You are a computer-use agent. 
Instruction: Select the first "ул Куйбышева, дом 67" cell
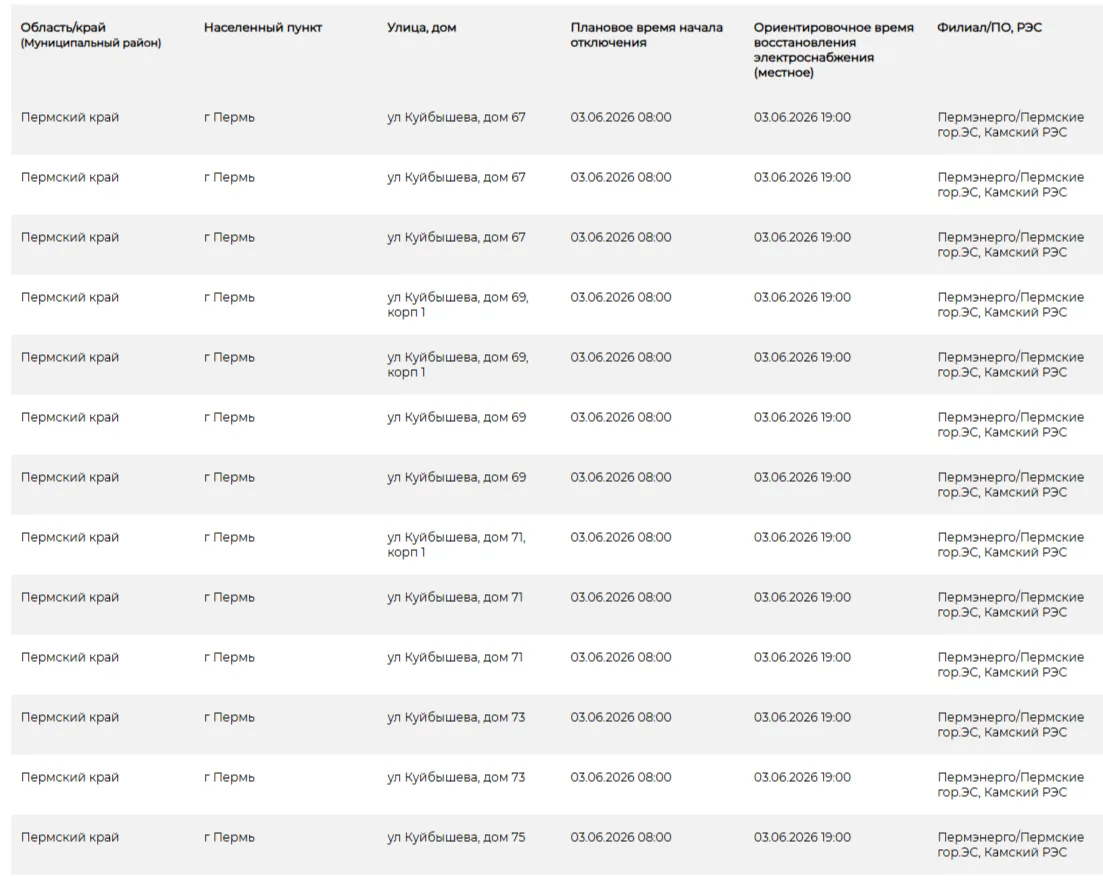[456, 117]
